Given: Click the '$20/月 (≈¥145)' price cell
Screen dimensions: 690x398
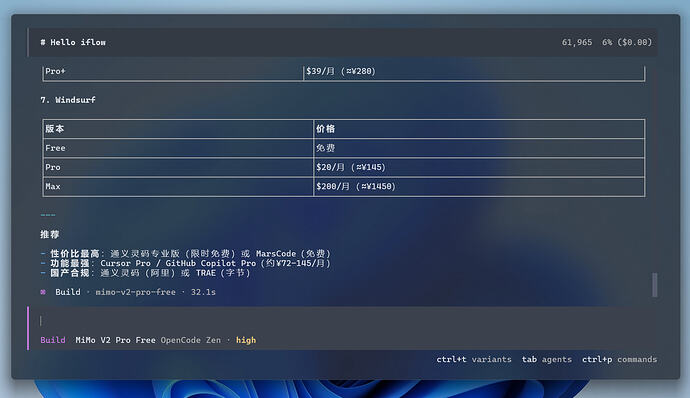Looking at the screenshot, I should point(479,167).
